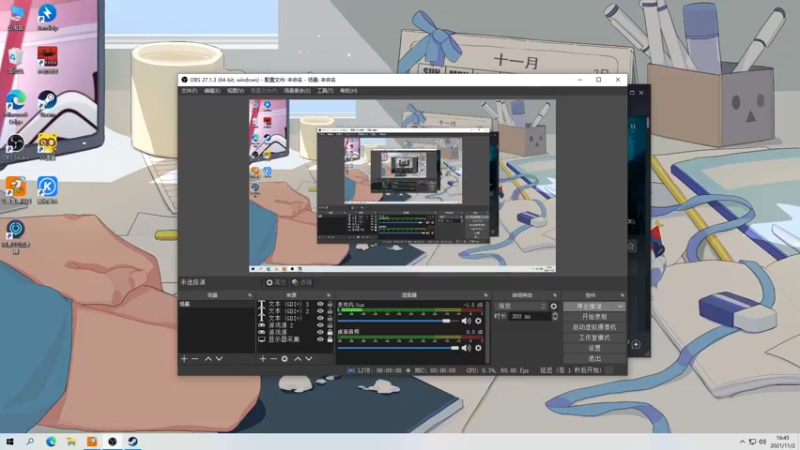Show hidden system tray icons chevron
The height and width of the screenshot is (450, 800).
tap(742, 442)
